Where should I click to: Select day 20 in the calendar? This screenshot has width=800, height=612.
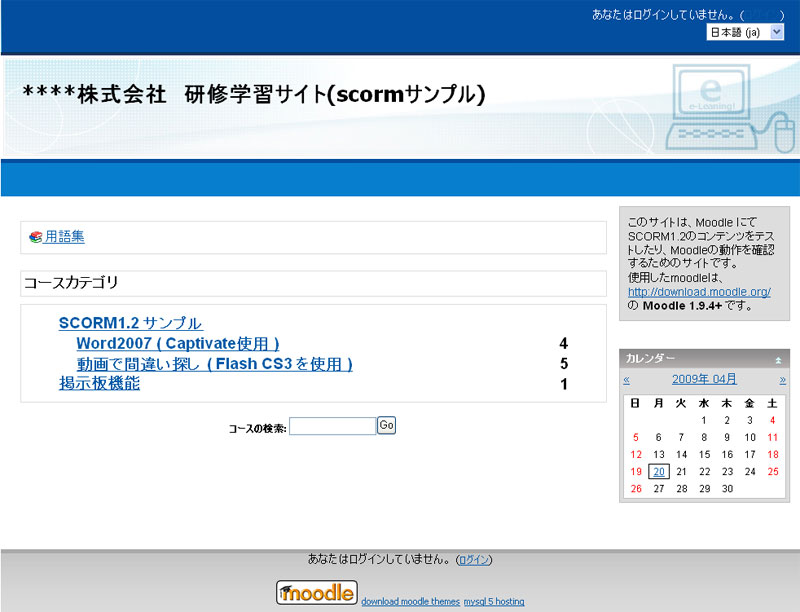pyautogui.click(x=659, y=471)
